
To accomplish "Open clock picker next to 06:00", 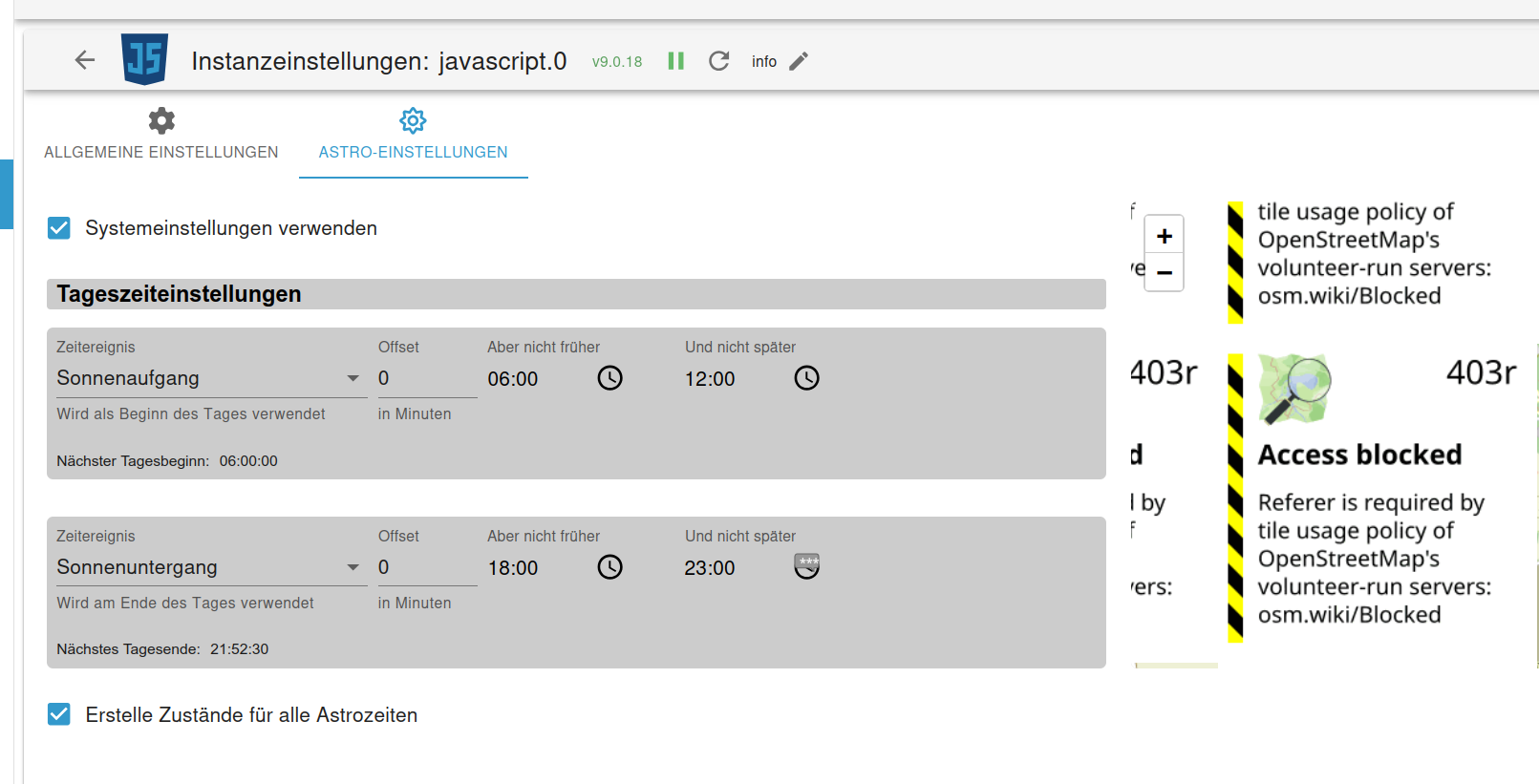I will pyautogui.click(x=610, y=378).
